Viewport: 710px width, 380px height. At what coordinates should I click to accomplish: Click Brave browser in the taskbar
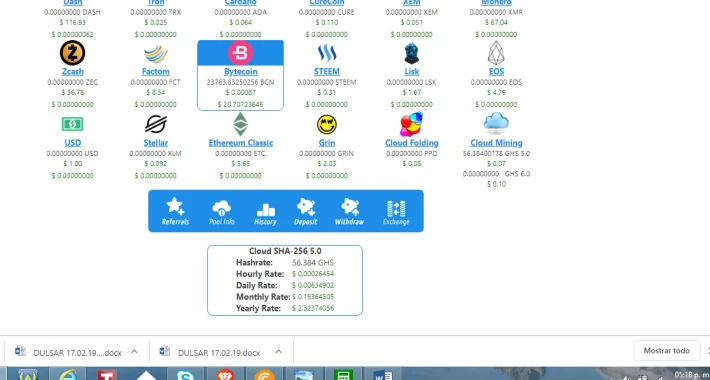coord(225,375)
